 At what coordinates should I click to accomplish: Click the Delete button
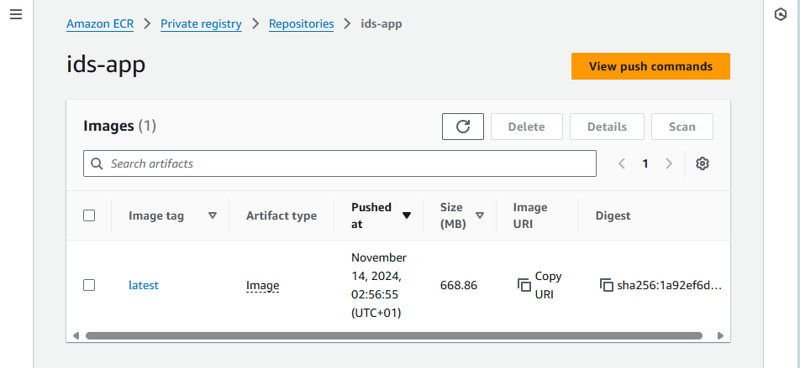pyautogui.click(x=527, y=127)
